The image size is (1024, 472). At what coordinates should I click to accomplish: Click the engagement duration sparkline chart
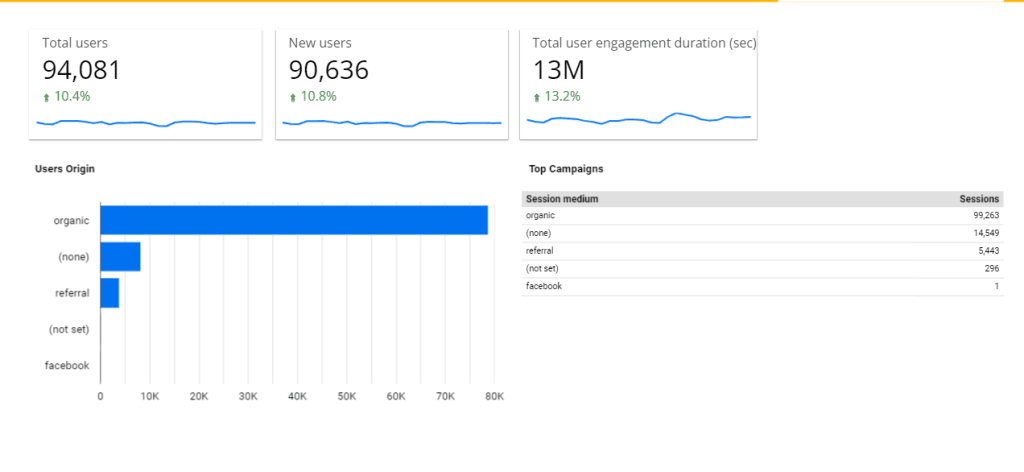[638, 119]
